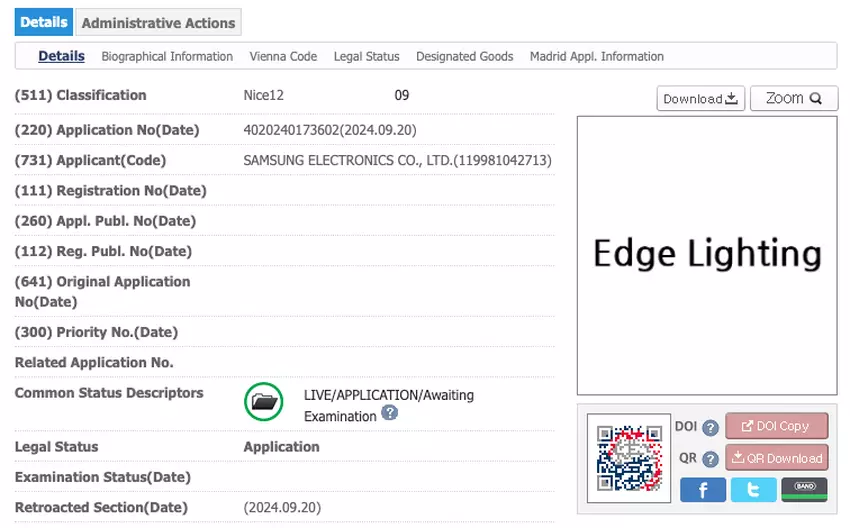850x528 pixels.
Task: Open Madrid Appl. Information sub-tab
Action: click(x=597, y=56)
